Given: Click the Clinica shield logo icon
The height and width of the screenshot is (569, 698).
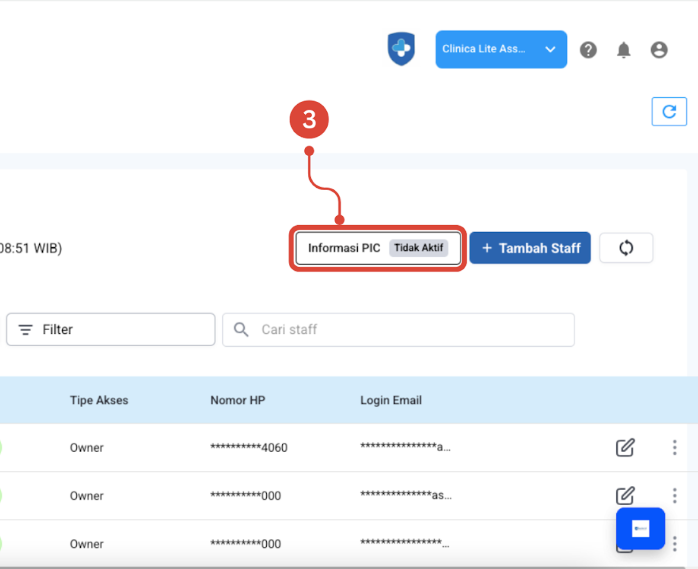Looking at the screenshot, I should click(x=401, y=49).
